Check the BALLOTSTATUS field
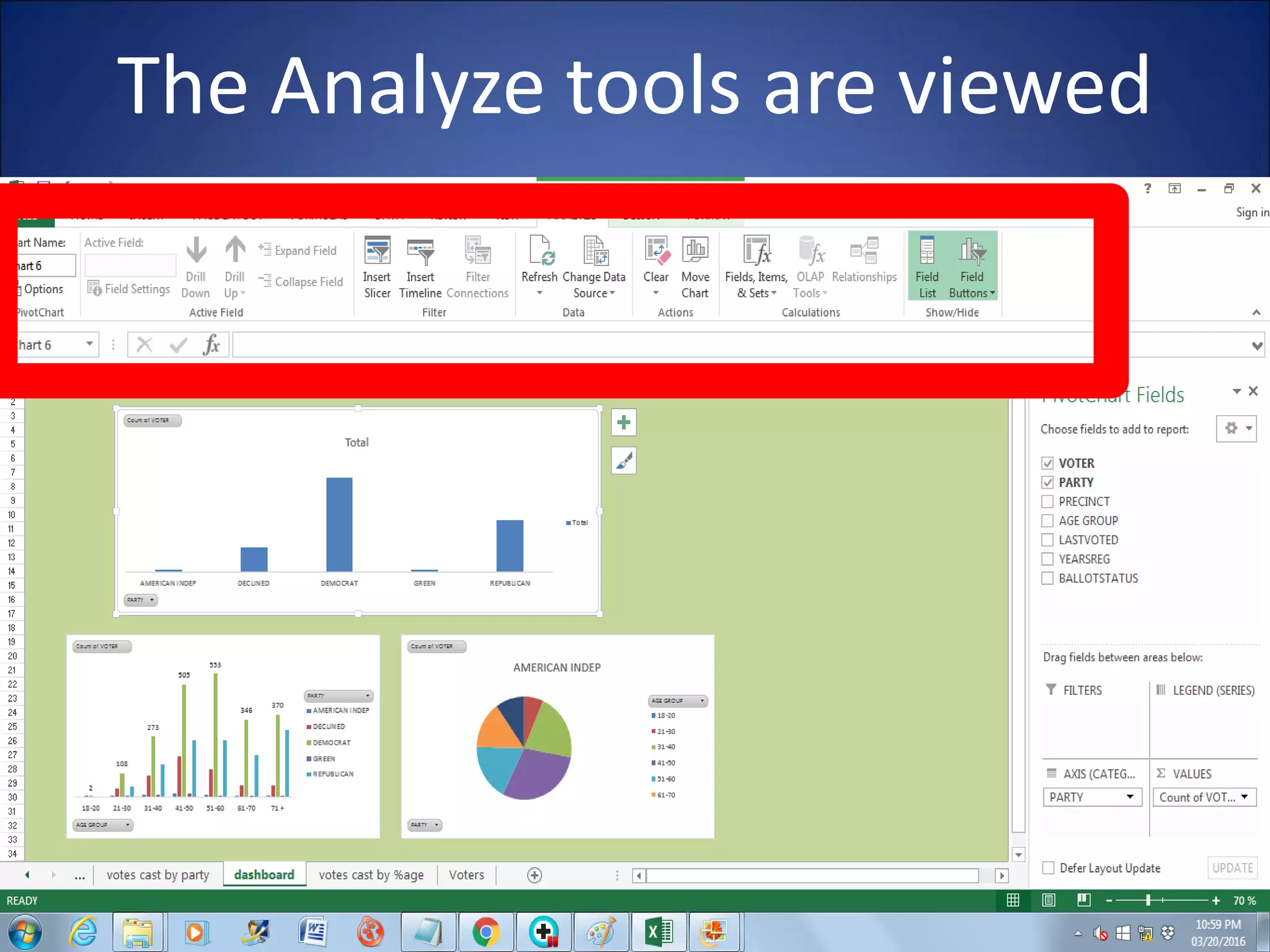The height and width of the screenshot is (952, 1270). (x=1048, y=578)
